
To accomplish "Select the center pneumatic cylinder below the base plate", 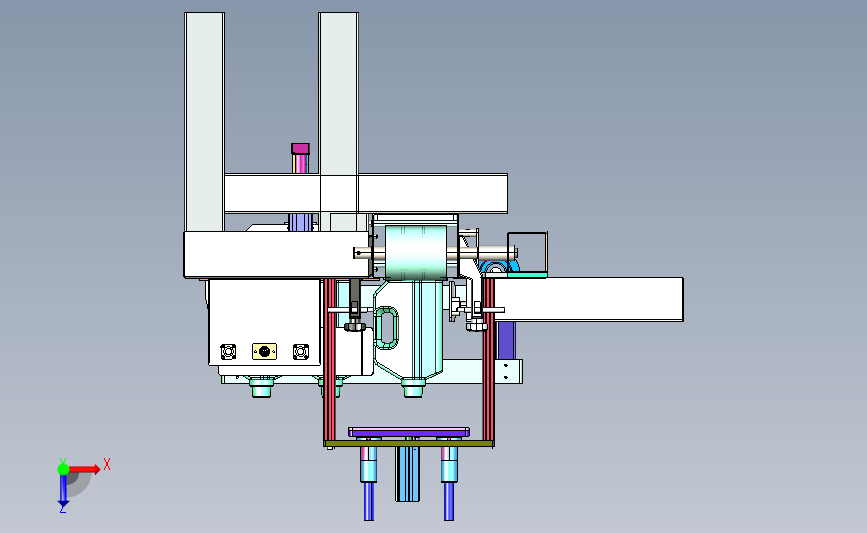I will coord(408,474).
